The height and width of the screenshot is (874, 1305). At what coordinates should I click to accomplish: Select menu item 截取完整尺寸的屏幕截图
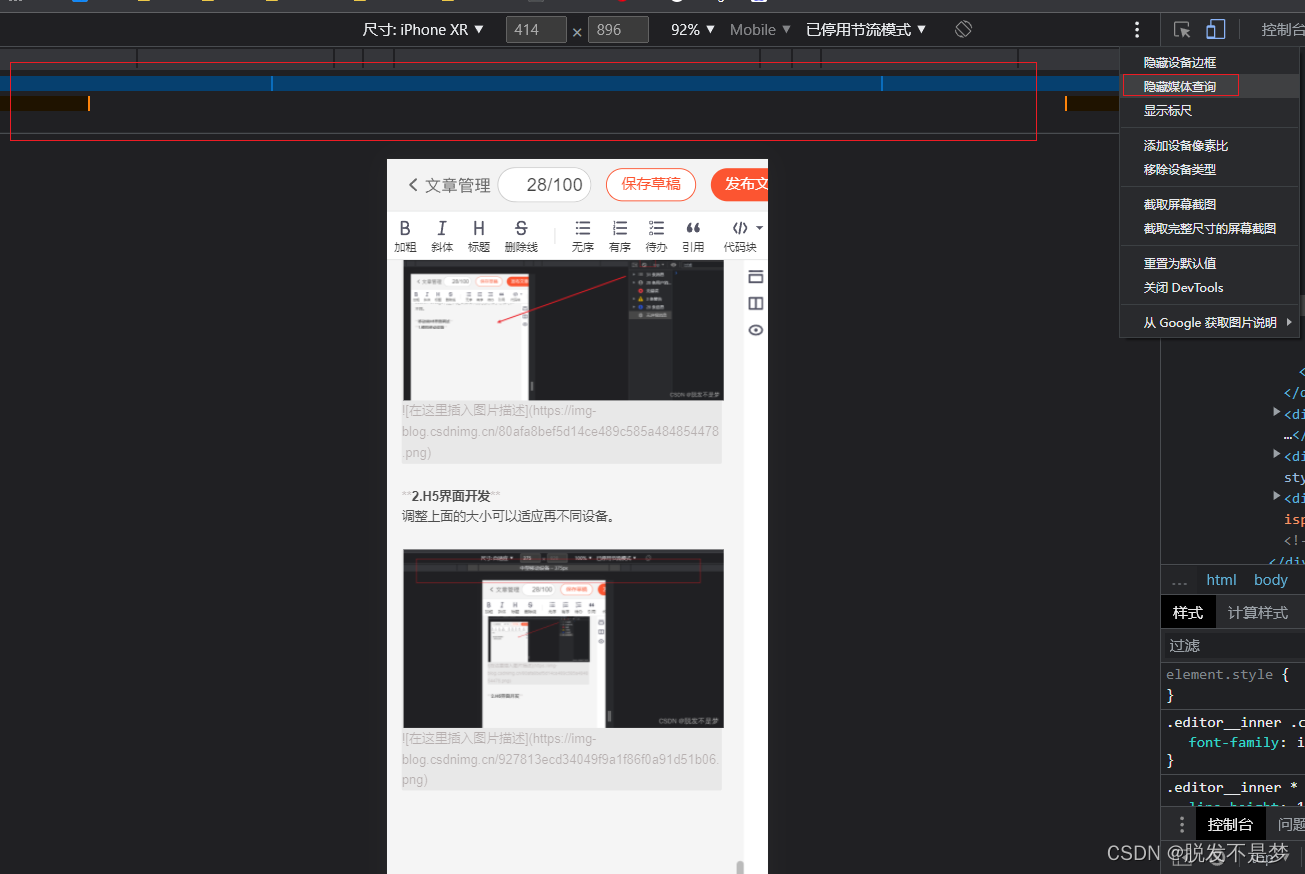[1209, 229]
